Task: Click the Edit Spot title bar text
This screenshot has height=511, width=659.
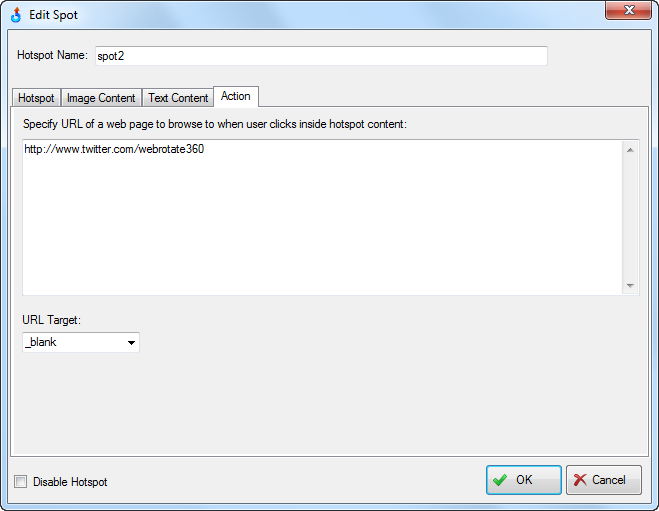Action: (x=53, y=15)
